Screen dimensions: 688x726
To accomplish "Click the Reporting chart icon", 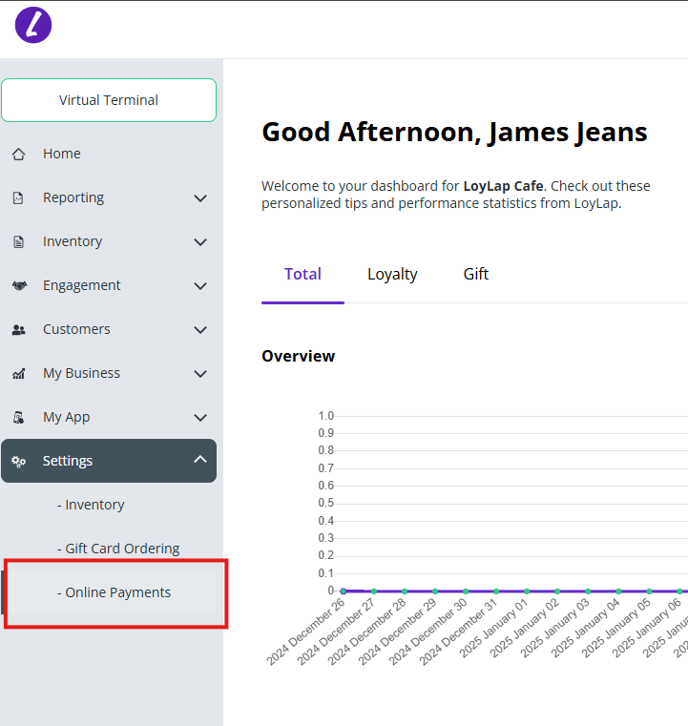I will tap(18, 198).
